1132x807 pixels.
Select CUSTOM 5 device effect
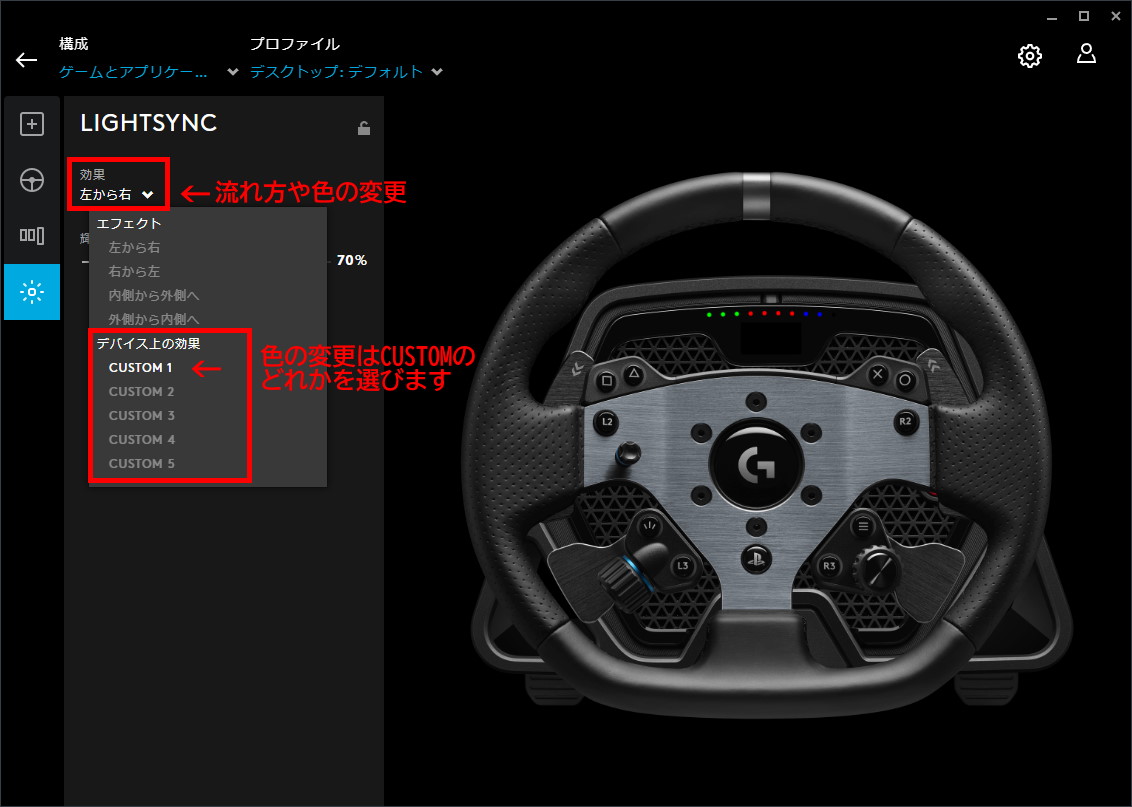[x=142, y=463]
